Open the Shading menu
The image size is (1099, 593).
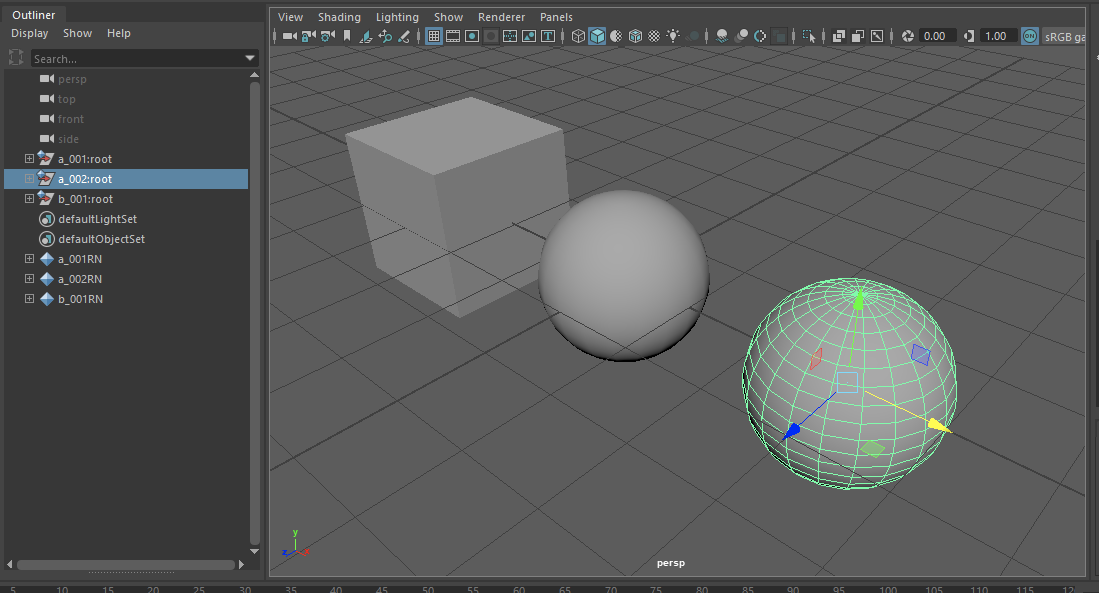[339, 17]
